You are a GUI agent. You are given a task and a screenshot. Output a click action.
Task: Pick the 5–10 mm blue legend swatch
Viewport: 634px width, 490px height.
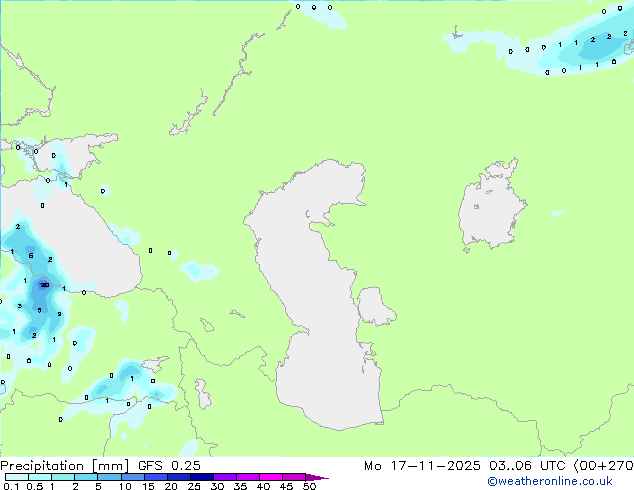tap(110, 477)
